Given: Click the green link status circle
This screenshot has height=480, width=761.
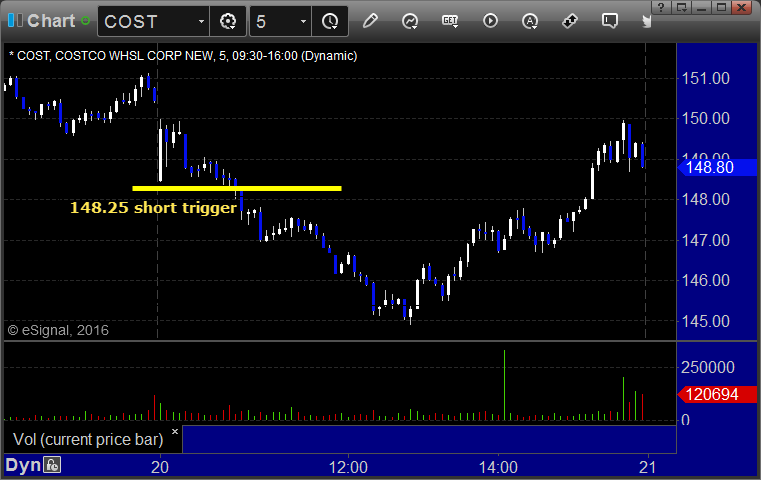Looking at the screenshot, I should pos(85,21).
